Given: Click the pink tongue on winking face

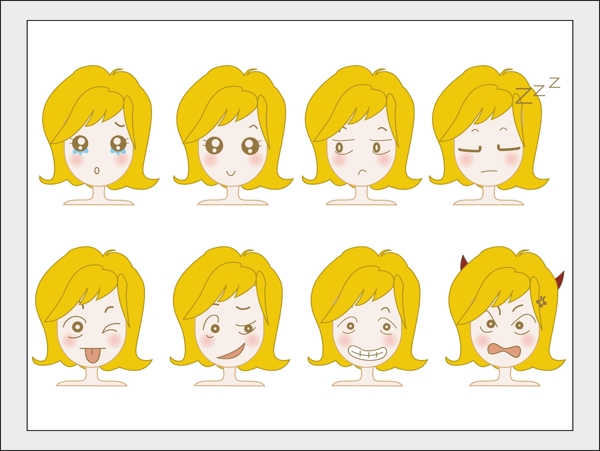Looking at the screenshot, I should pos(91,355).
